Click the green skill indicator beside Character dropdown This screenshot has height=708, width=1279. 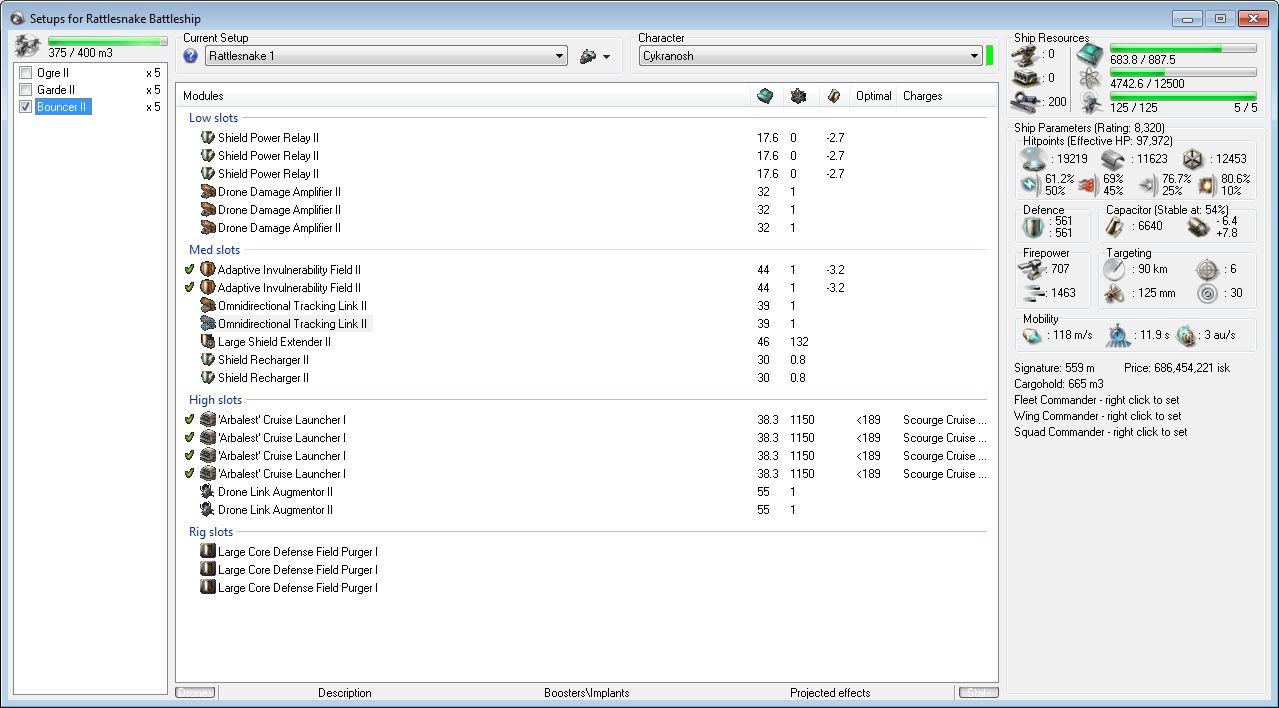989,56
